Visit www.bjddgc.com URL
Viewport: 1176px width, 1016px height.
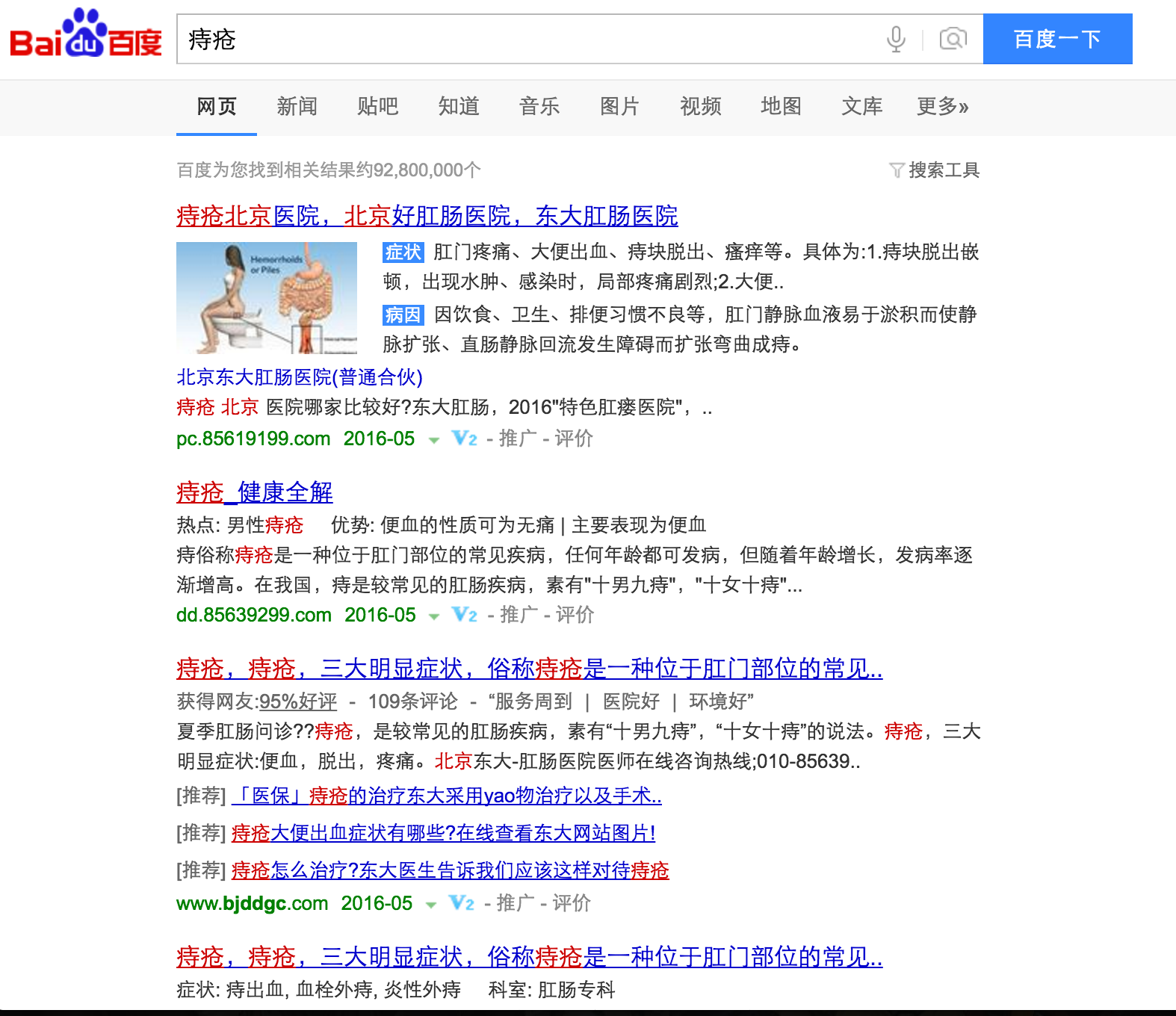[253, 903]
